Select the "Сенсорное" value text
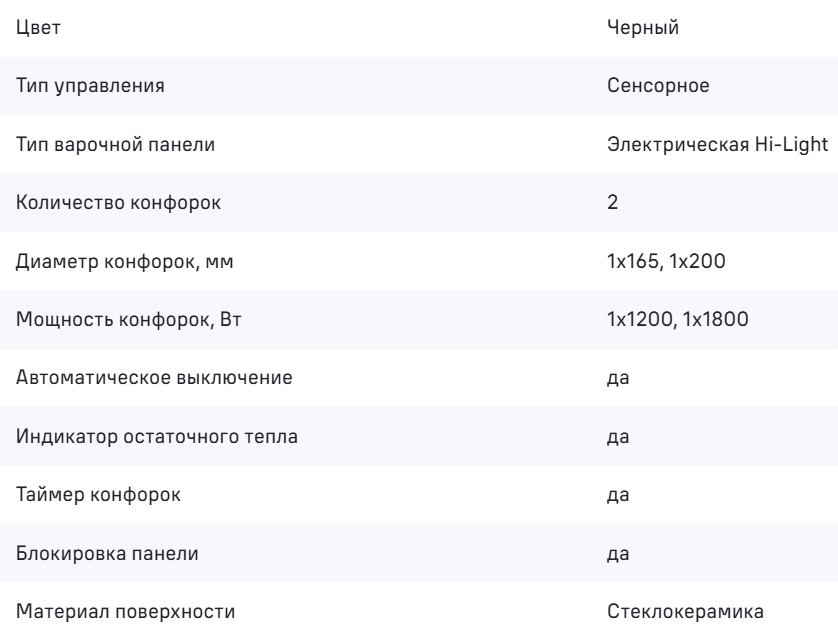The height and width of the screenshot is (641, 838). coord(658,85)
